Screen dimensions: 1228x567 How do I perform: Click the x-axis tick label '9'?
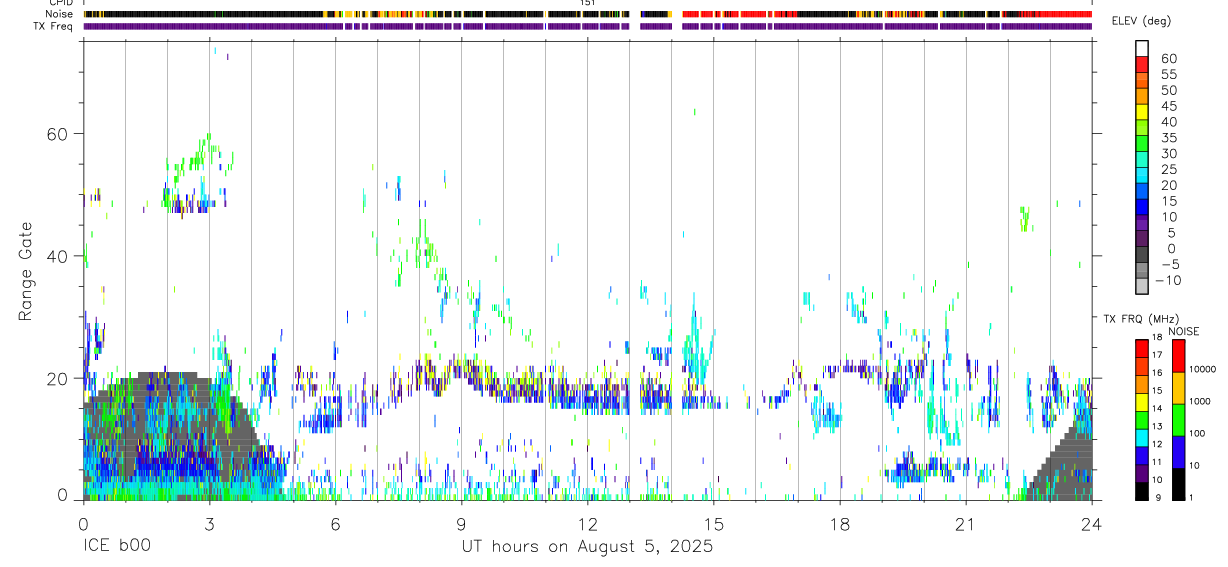pyautogui.click(x=461, y=523)
